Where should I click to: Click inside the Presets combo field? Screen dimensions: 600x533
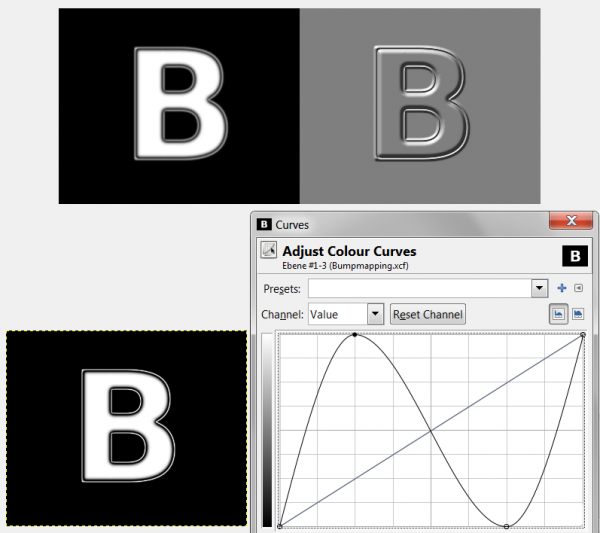[420, 288]
